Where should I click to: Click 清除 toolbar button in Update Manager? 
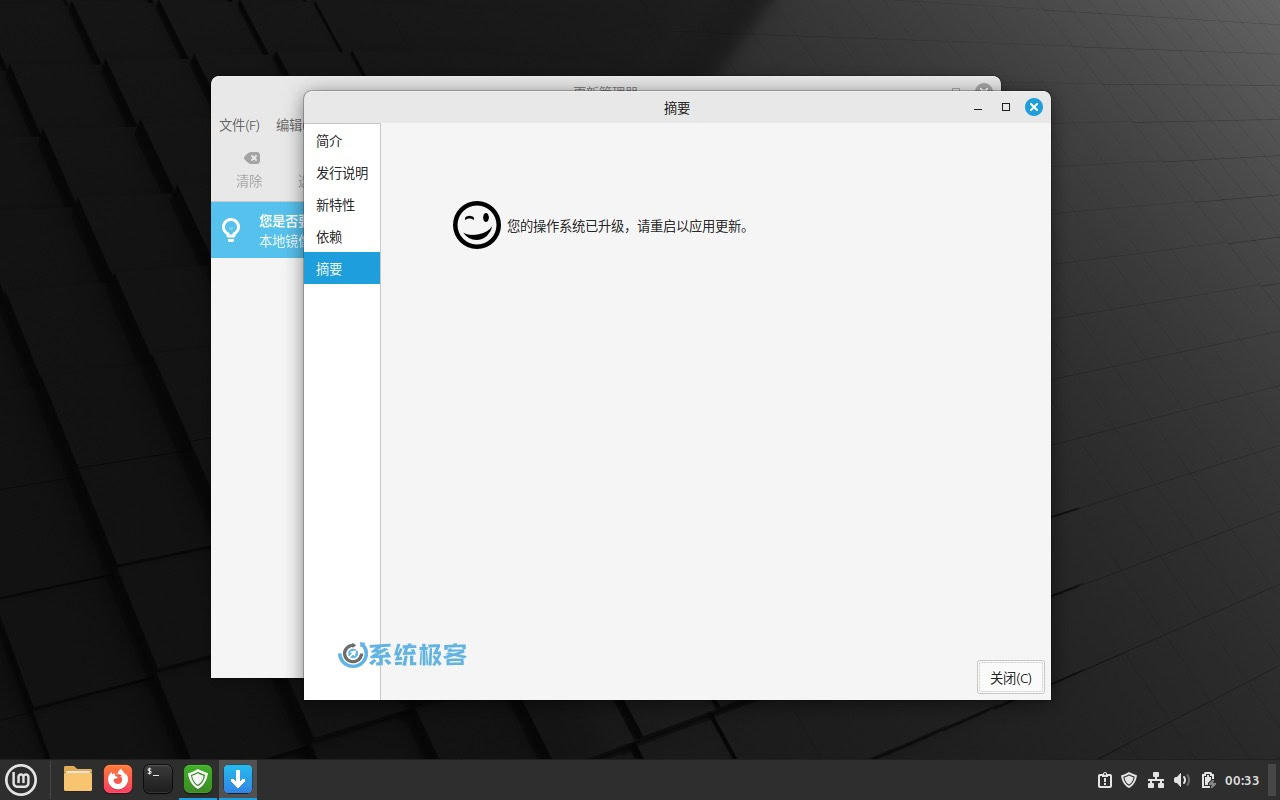[249, 170]
